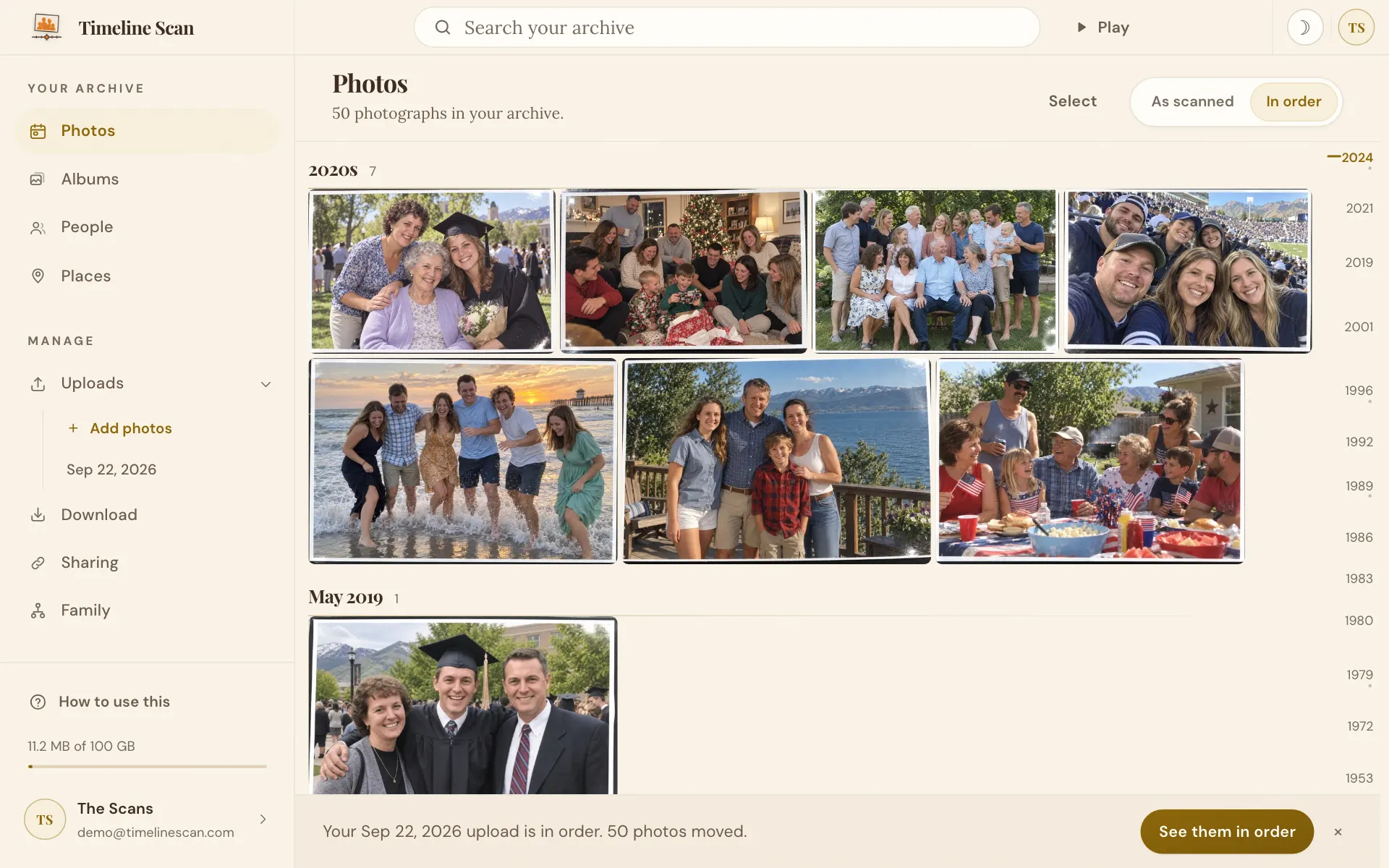Toggle dark mode with the moon icon
1389x868 pixels.
click(1304, 27)
